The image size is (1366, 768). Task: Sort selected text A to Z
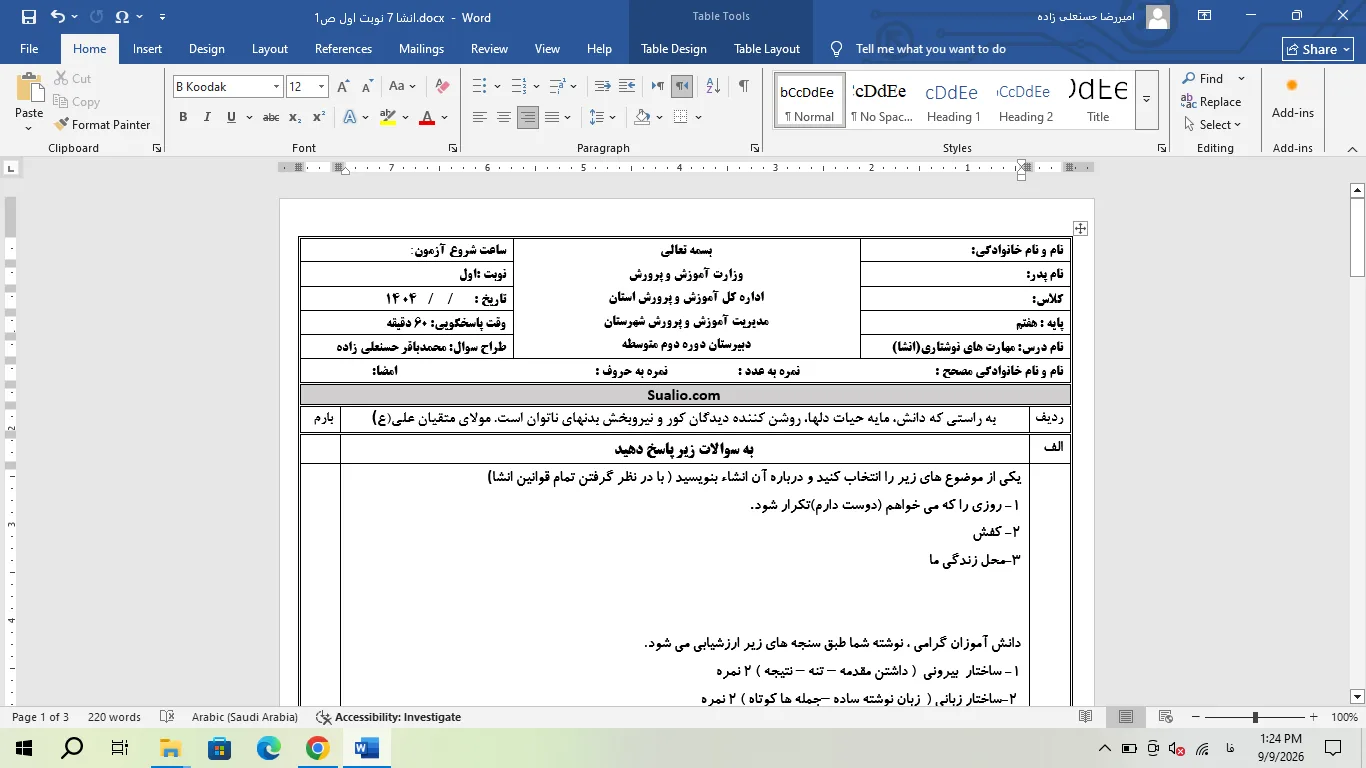pos(712,87)
